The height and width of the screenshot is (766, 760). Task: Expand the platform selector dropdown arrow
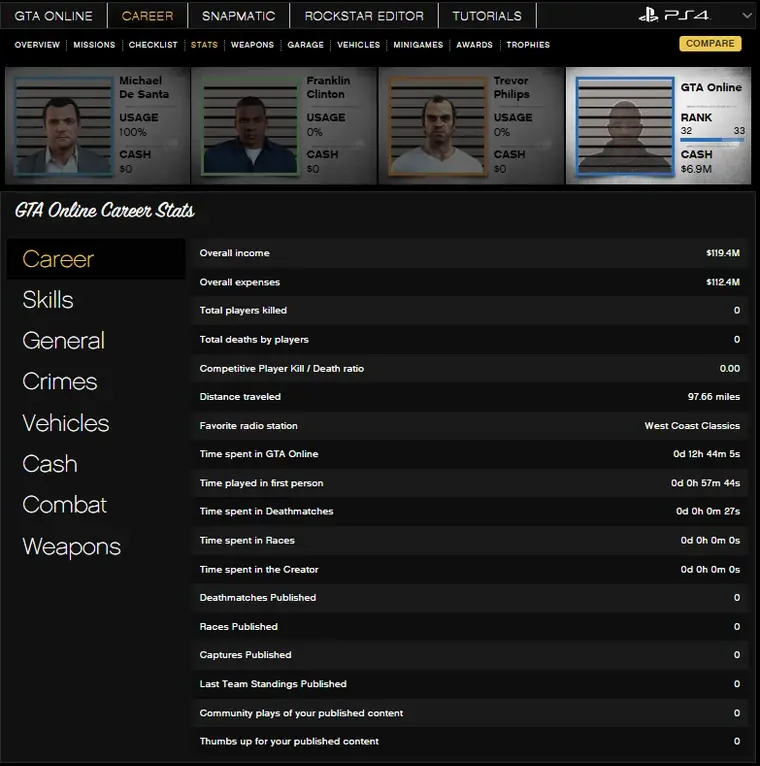(x=746, y=16)
